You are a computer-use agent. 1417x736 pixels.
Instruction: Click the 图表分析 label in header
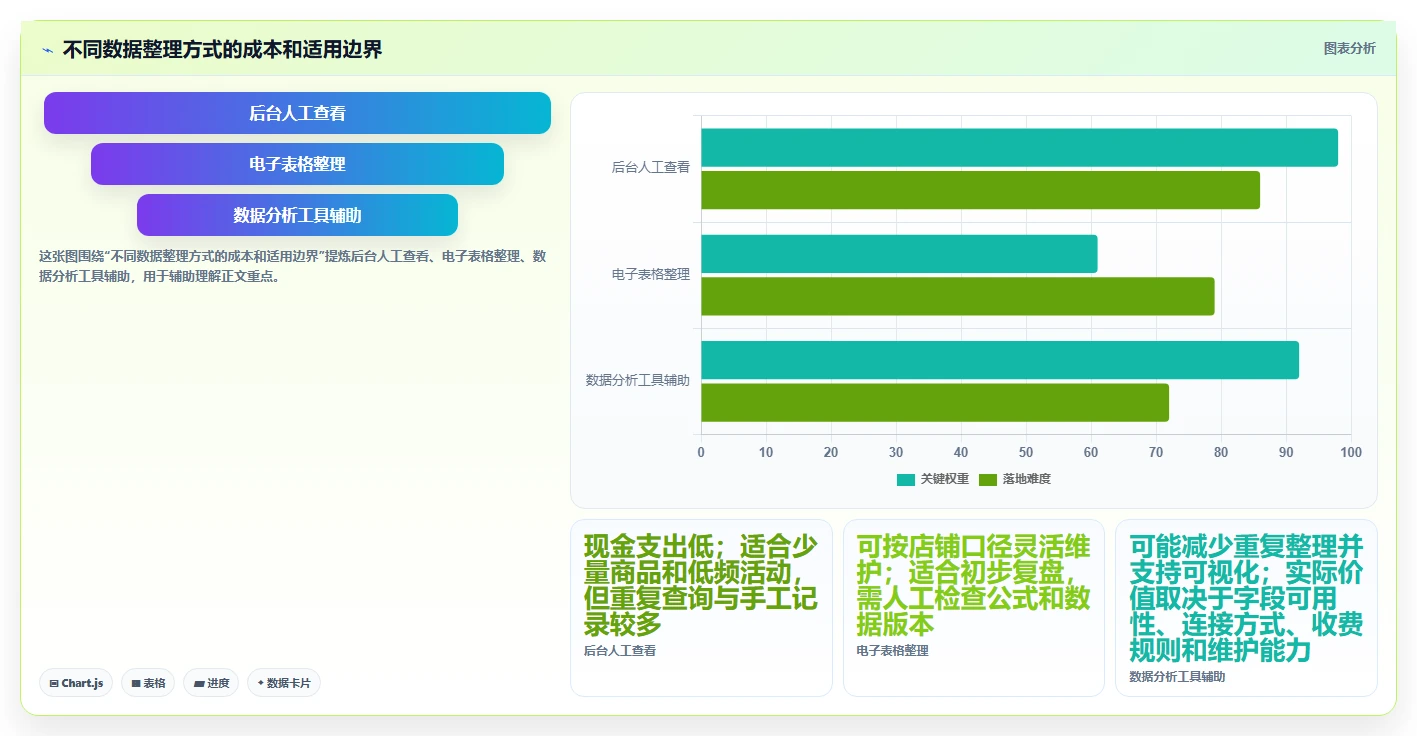pos(1349,48)
